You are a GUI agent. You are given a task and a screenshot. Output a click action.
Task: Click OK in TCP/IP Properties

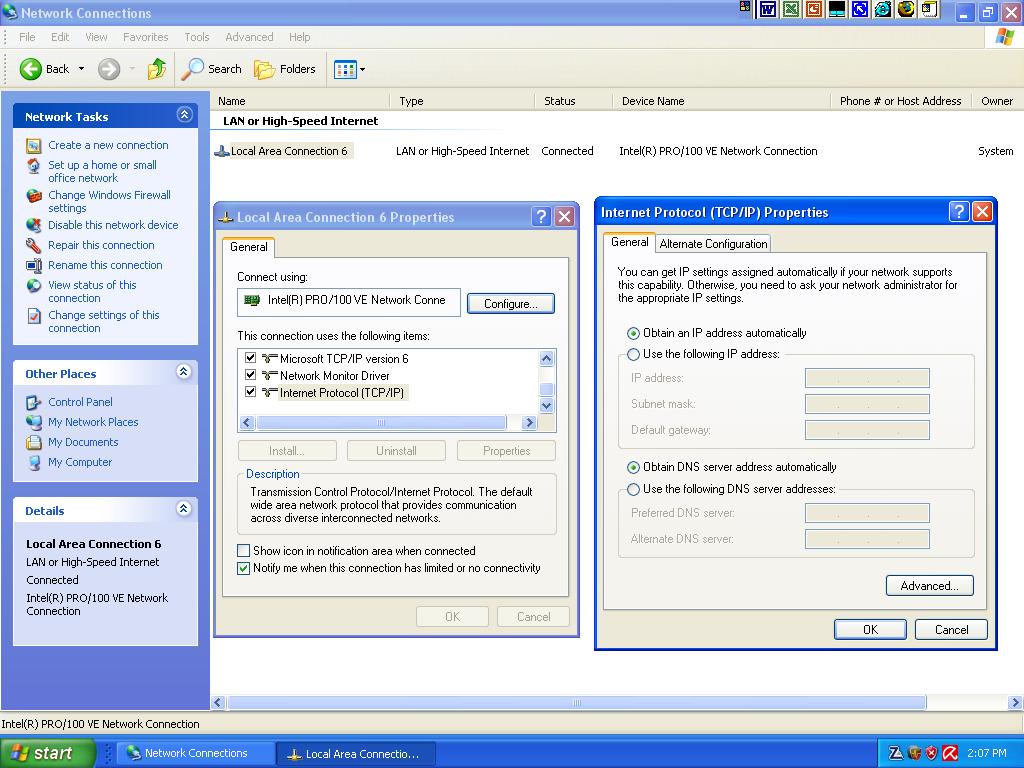click(x=870, y=630)
